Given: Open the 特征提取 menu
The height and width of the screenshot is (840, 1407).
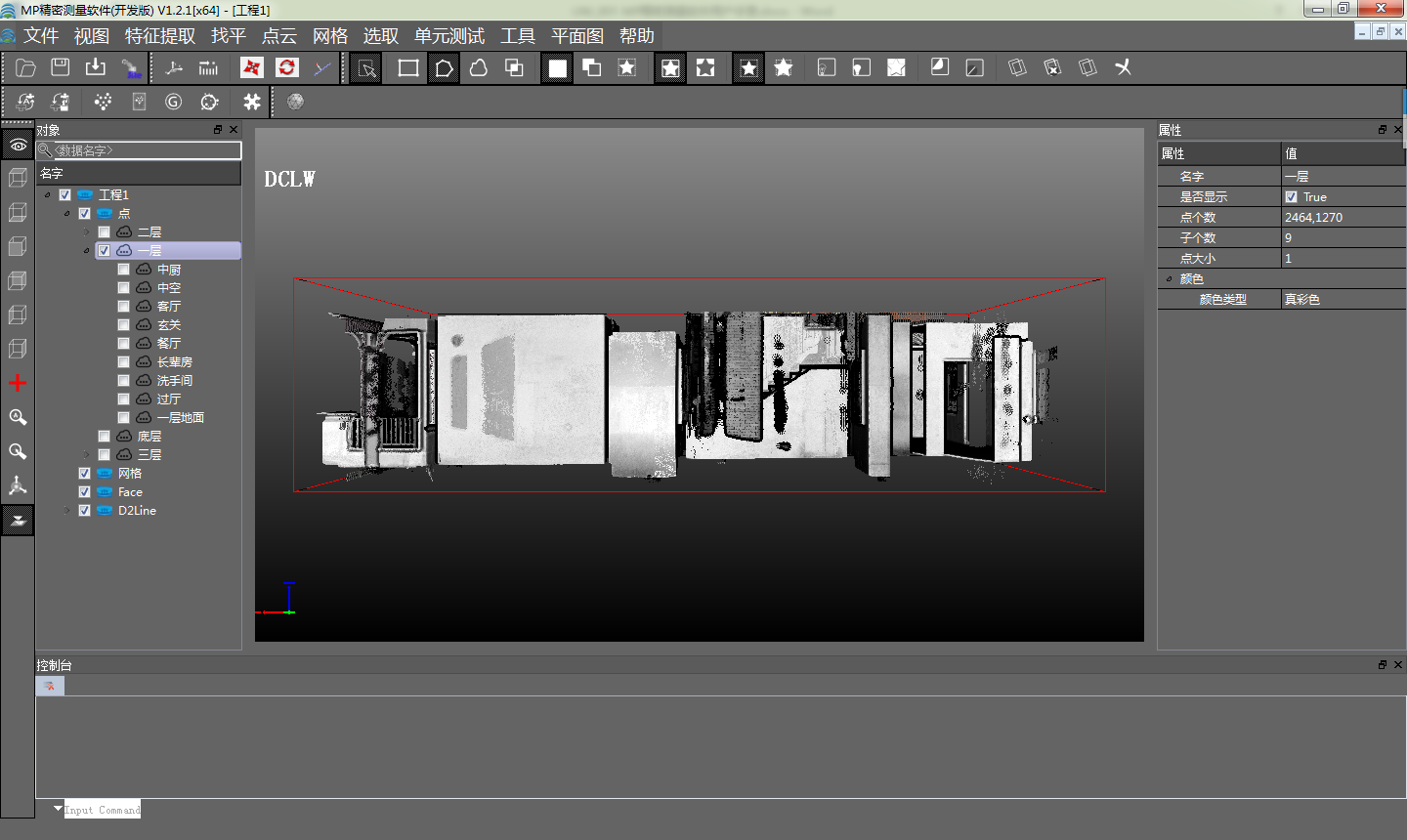Looking at the screenshot, I should 160,36.
